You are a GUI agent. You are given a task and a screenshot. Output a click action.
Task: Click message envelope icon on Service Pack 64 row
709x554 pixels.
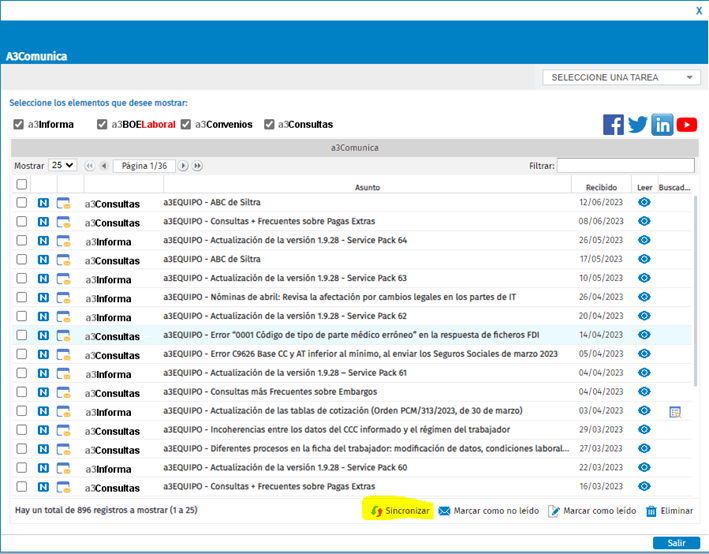point(63,241)
